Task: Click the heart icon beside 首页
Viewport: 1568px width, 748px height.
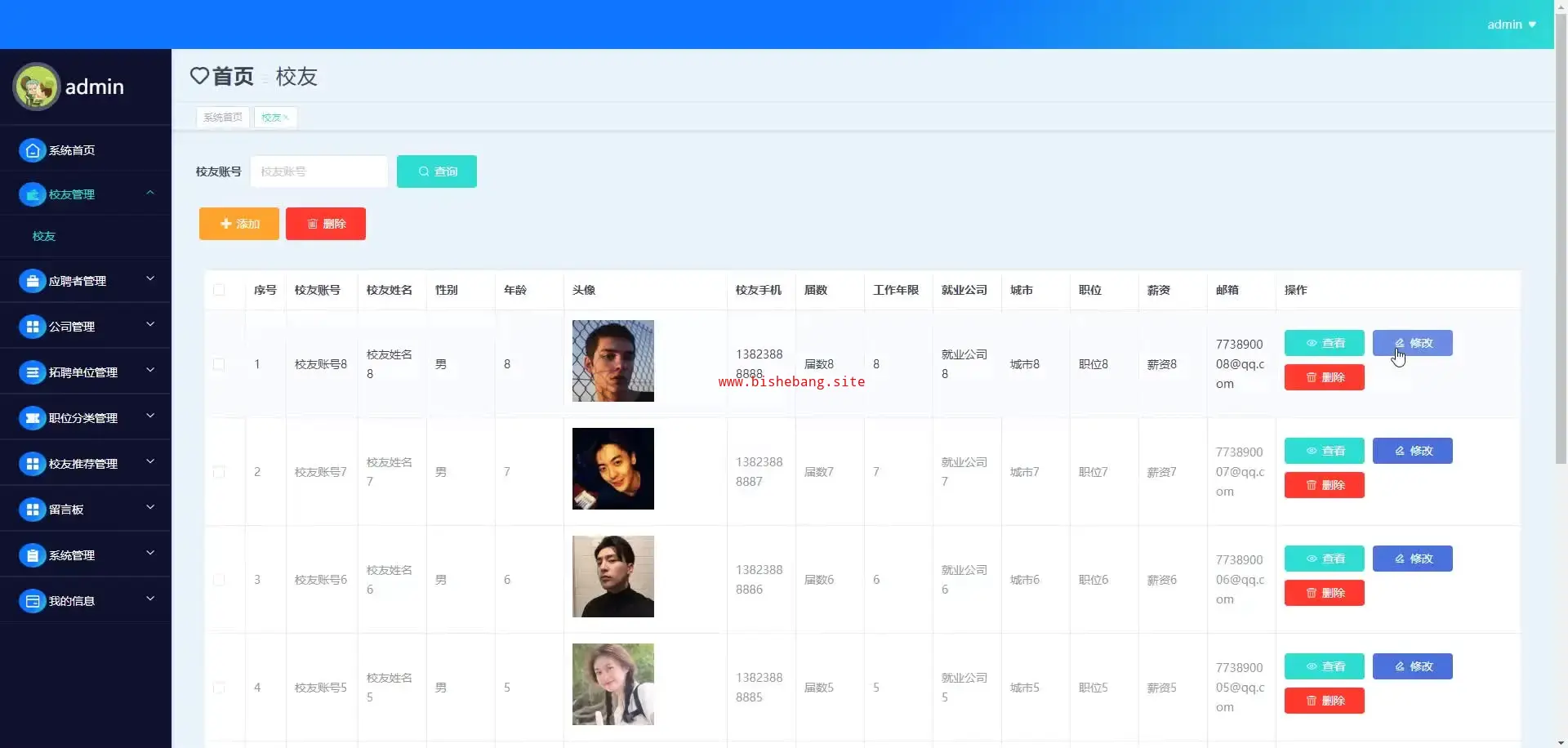Action: coord(199,76)
